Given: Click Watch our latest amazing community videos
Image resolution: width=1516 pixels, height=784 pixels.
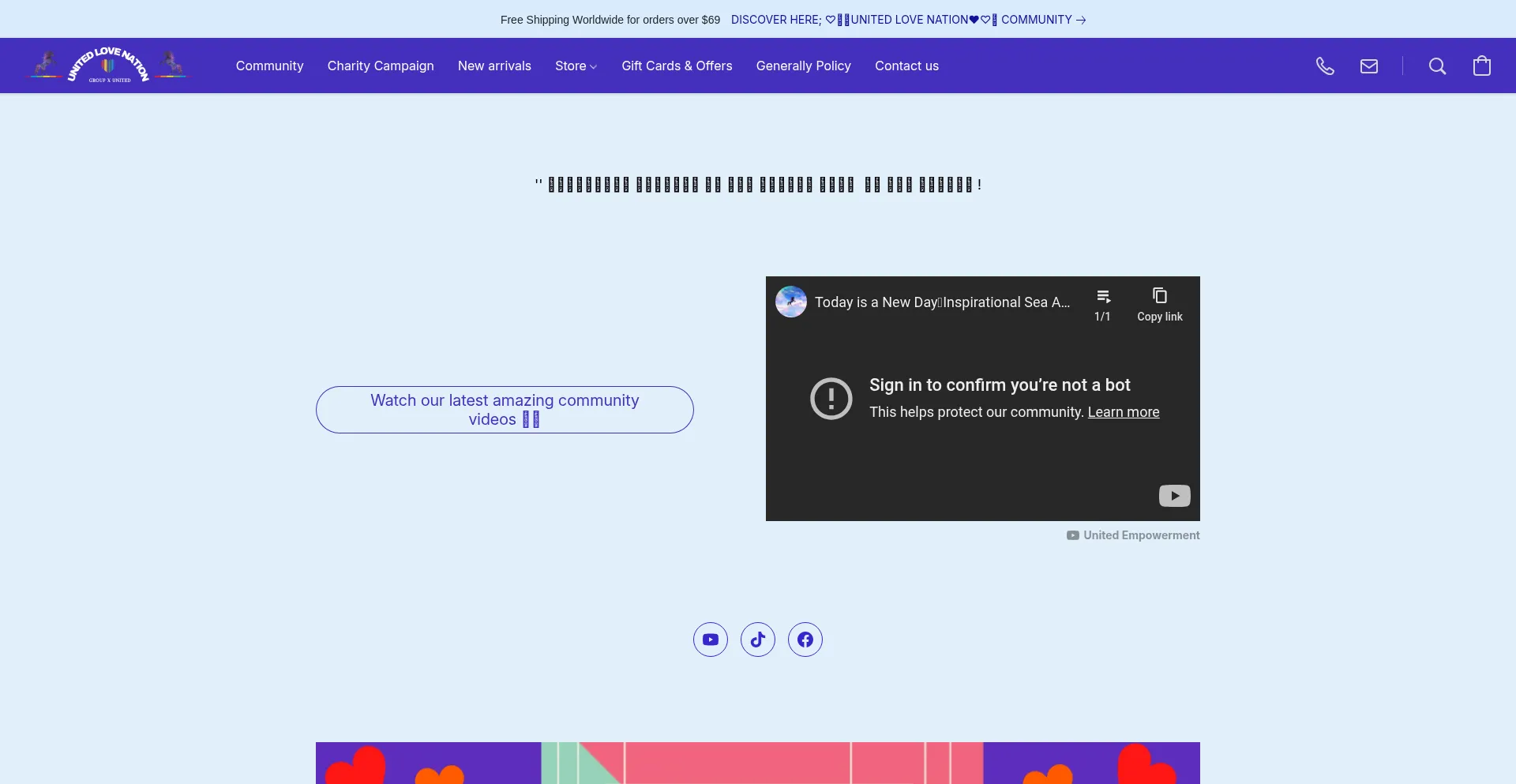Looking at the screenshot, I should 505,410.
